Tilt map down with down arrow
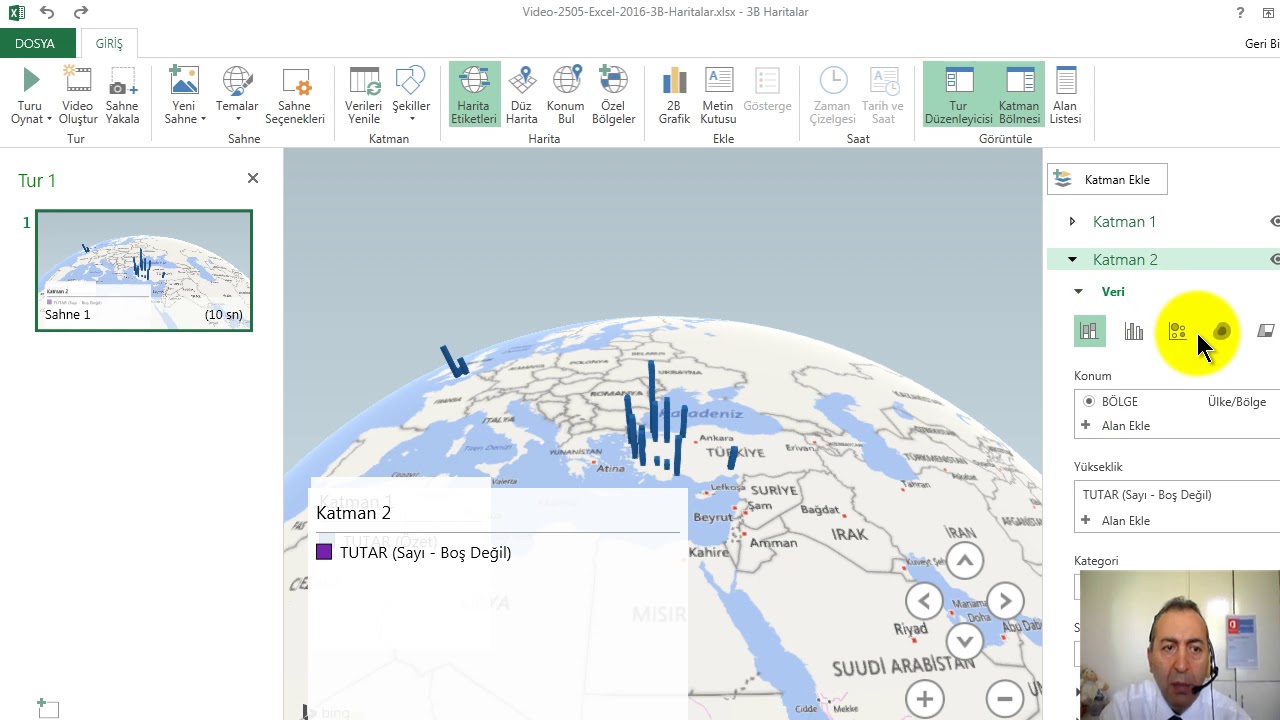This screenshot has width=1280, height=720. click(x=964, y=641)
